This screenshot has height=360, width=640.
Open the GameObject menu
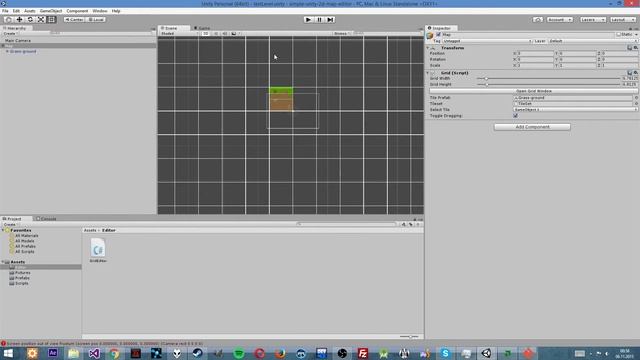(51, 11)
